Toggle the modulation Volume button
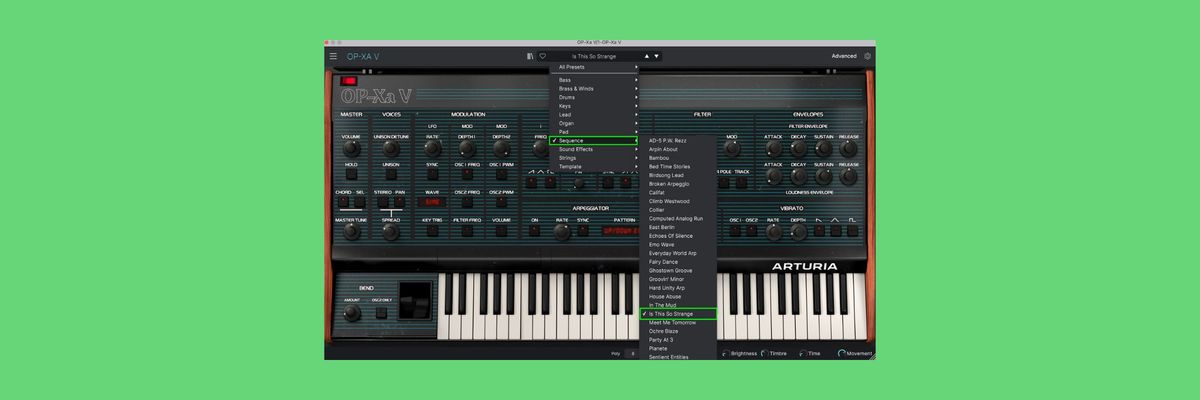Image resolution: width=1200 pixels, height=400 pixels. pos(502,230)
